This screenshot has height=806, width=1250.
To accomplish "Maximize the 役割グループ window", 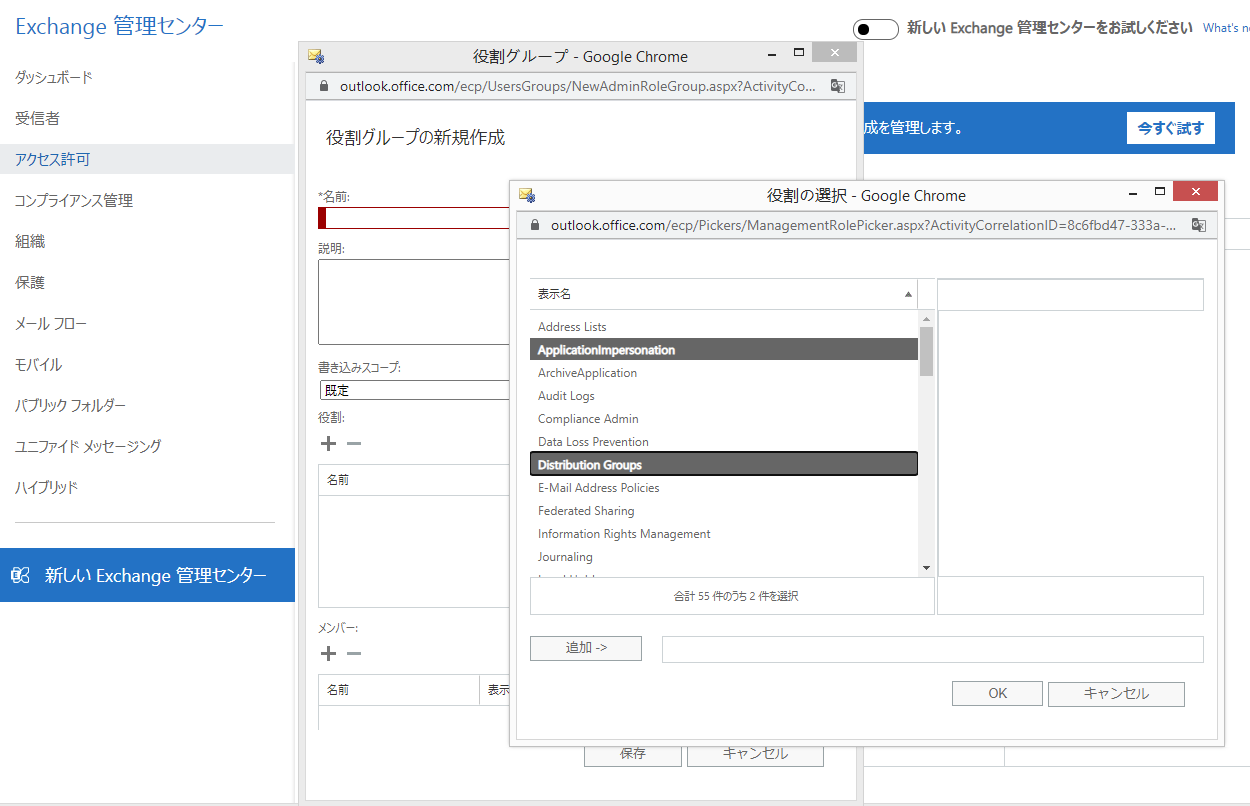I will 798,52.
